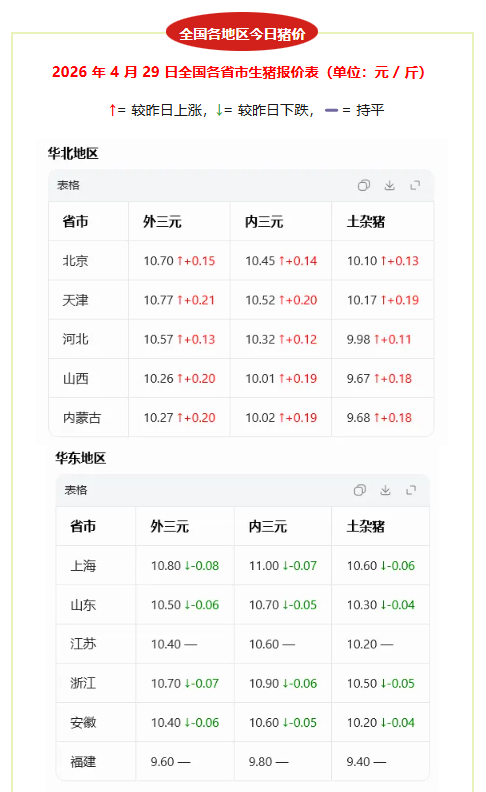Click the 表格 label above 华东 table
This screenshot has height=792, width=486.
click(76, 490)
